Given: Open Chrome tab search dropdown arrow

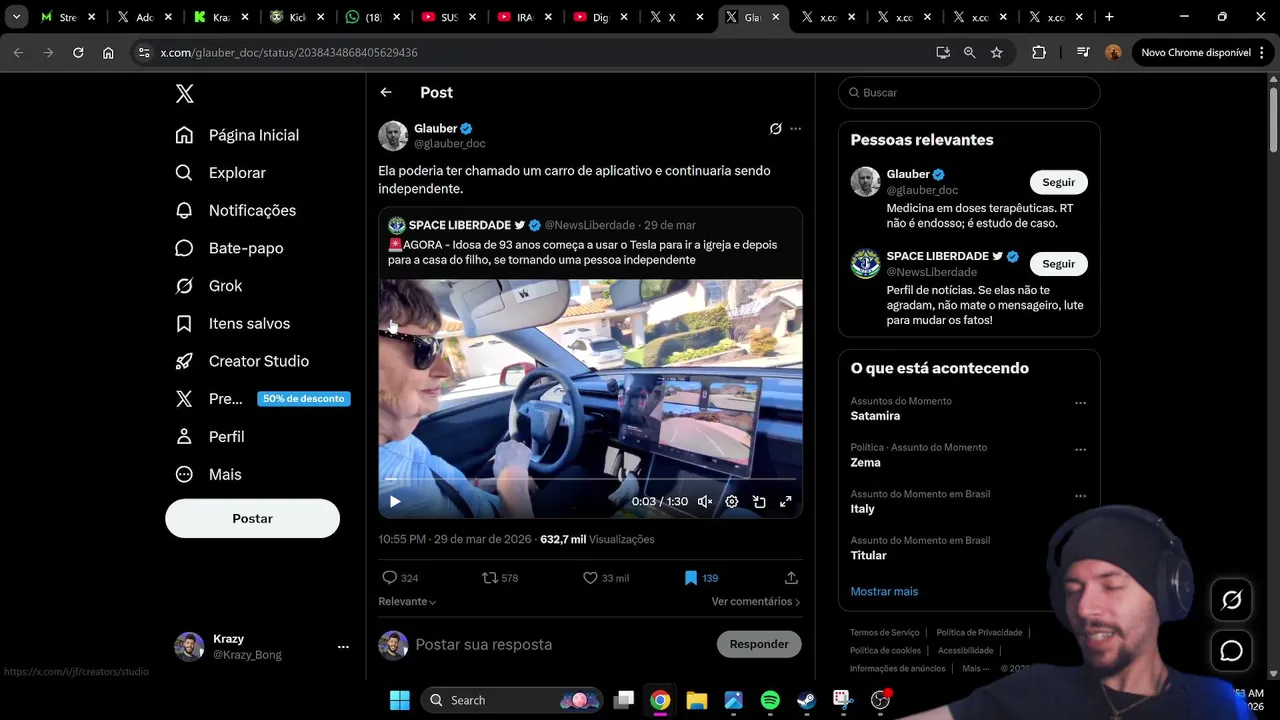Looking at the screenshot, I should point(16,17).
